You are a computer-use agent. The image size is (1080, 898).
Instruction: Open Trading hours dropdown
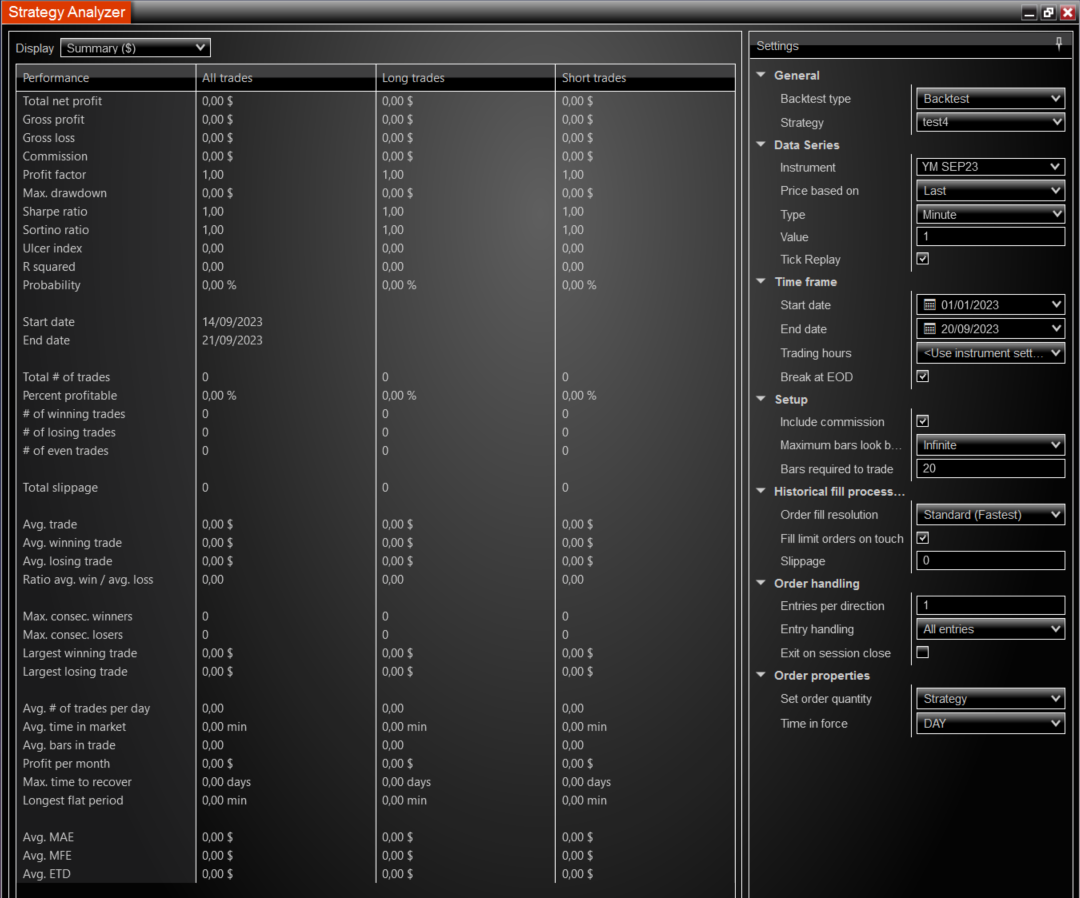pos(990,353)
